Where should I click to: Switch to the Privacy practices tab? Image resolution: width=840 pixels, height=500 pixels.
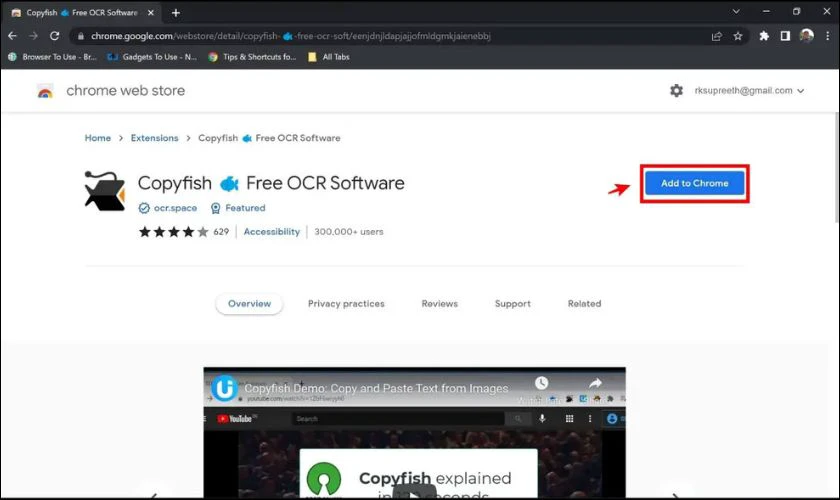346,303
